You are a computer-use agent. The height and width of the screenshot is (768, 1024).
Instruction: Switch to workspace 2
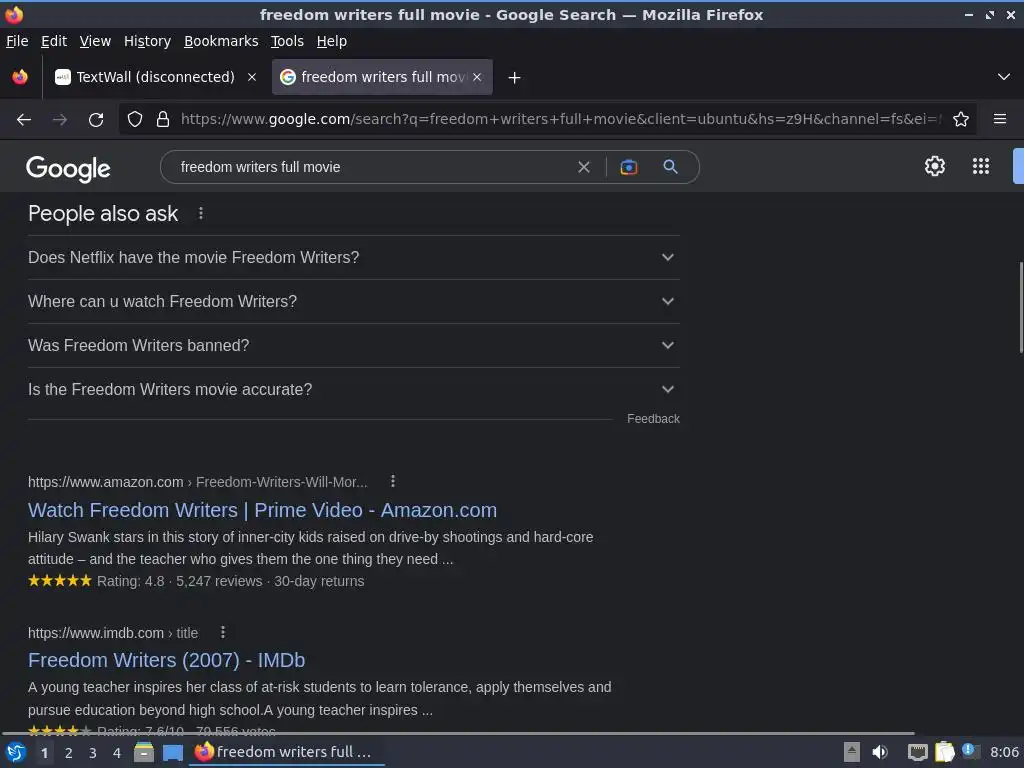[69, 753]
